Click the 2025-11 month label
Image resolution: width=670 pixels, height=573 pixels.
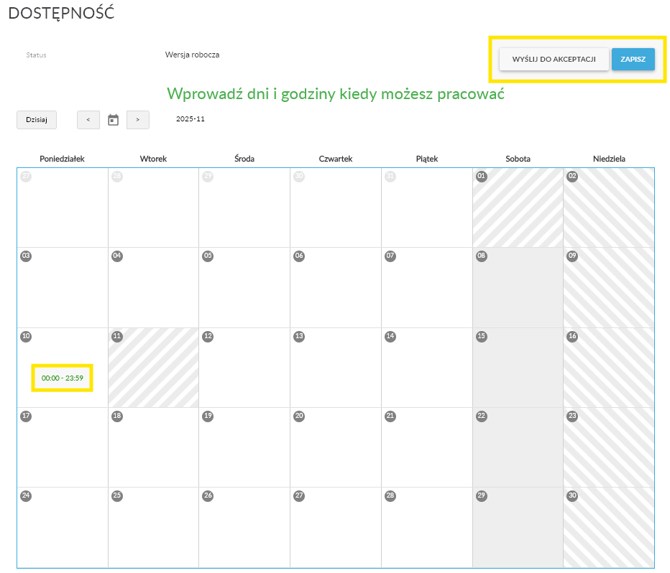tap(190, 119)
